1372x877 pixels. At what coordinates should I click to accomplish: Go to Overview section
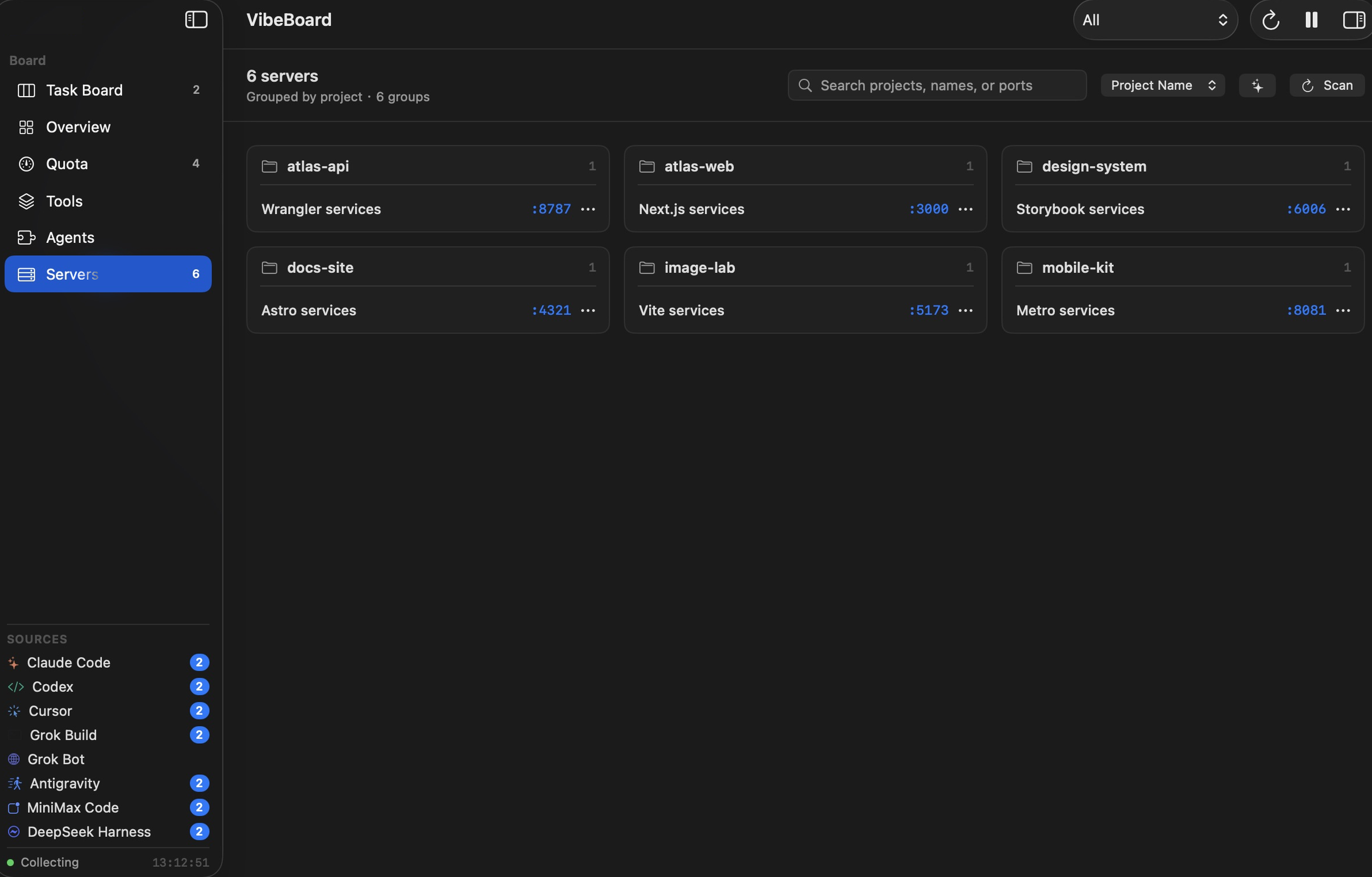coord(109,127)
